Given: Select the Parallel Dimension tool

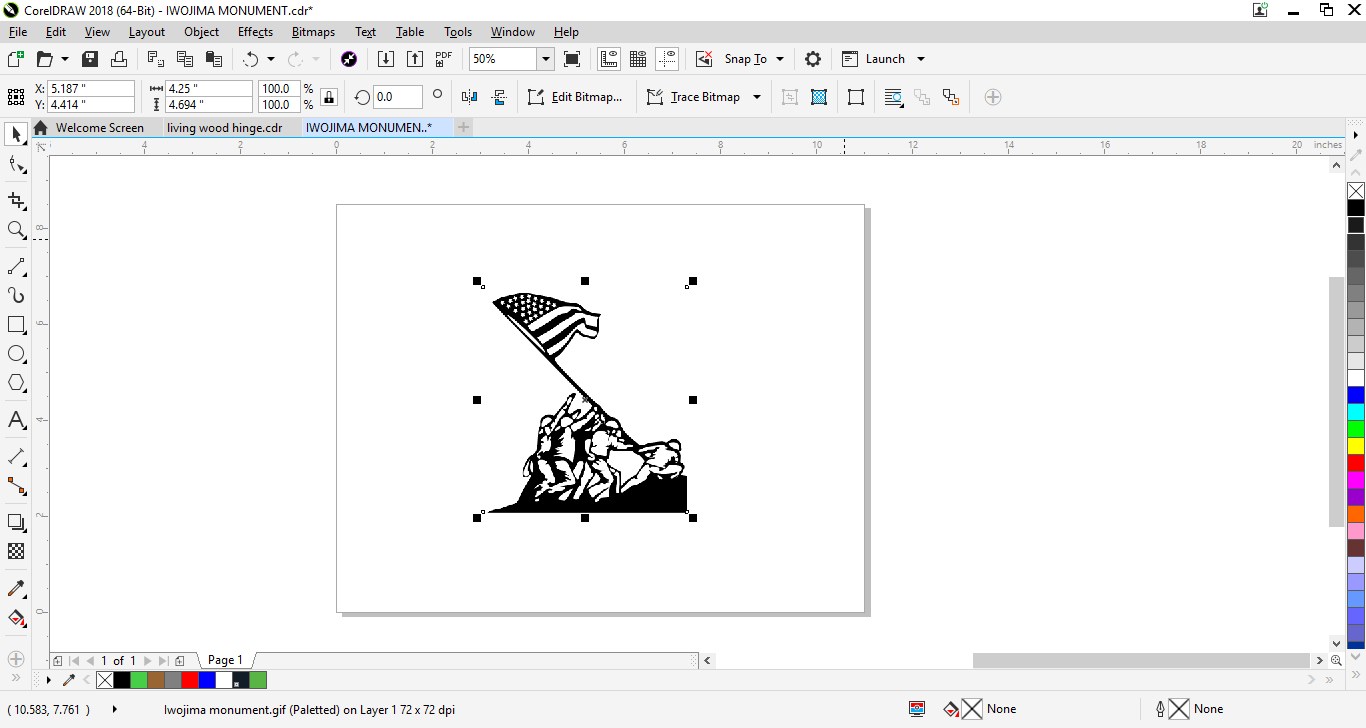Looking at the screenshot, I should click(16, 456).
